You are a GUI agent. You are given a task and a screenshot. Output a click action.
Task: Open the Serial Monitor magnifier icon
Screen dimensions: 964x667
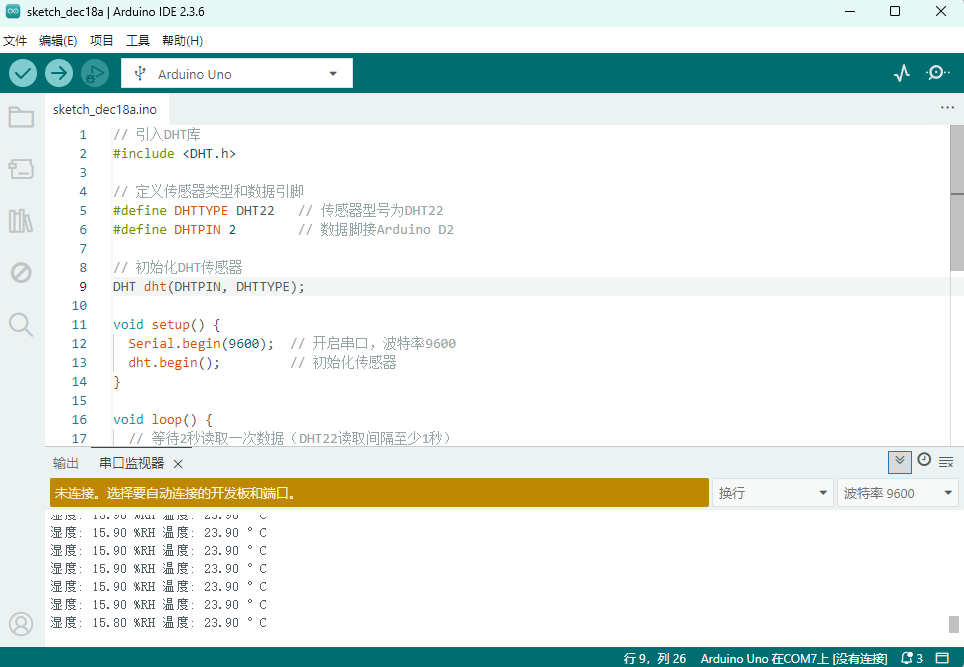[938, 73]
